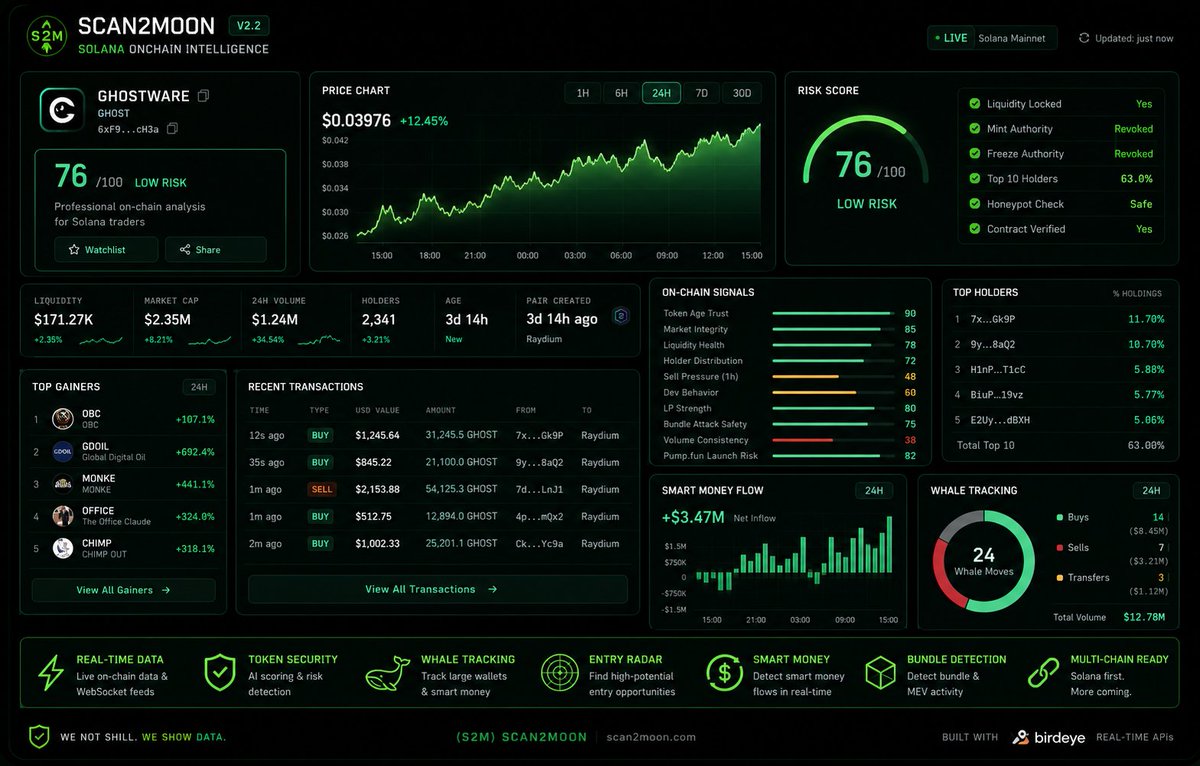Screen dimensions: 1200x766
Task: Share the Ghostware analysis
Action: pos(215,250)
